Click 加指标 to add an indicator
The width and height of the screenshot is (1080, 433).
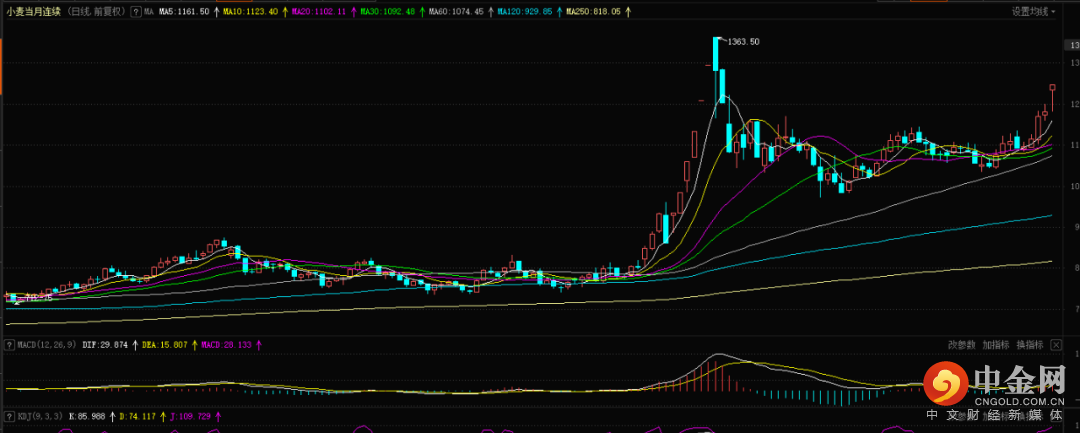(x=995, y=345)
